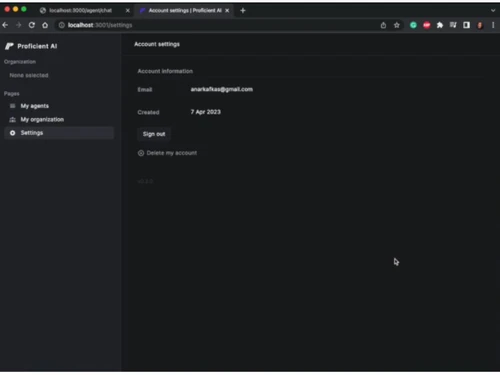The image size is (500, 375).
Task: Click the delete account circle-x icon
Action: 141,153
